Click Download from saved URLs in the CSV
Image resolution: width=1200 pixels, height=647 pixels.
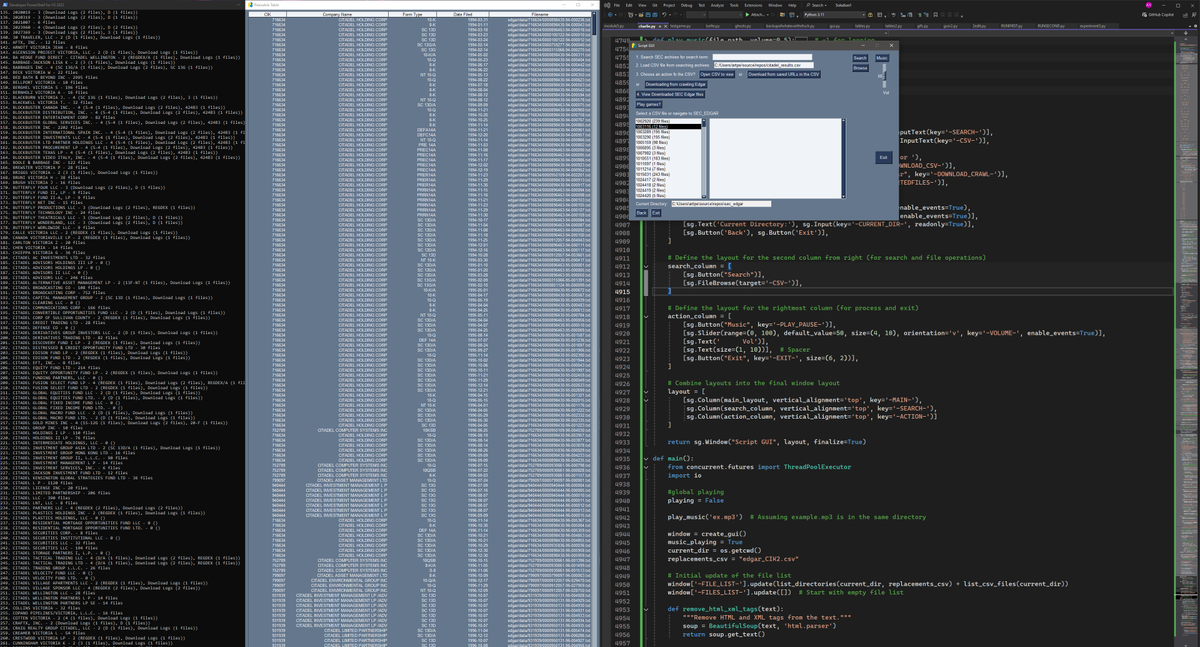point(784,74)
